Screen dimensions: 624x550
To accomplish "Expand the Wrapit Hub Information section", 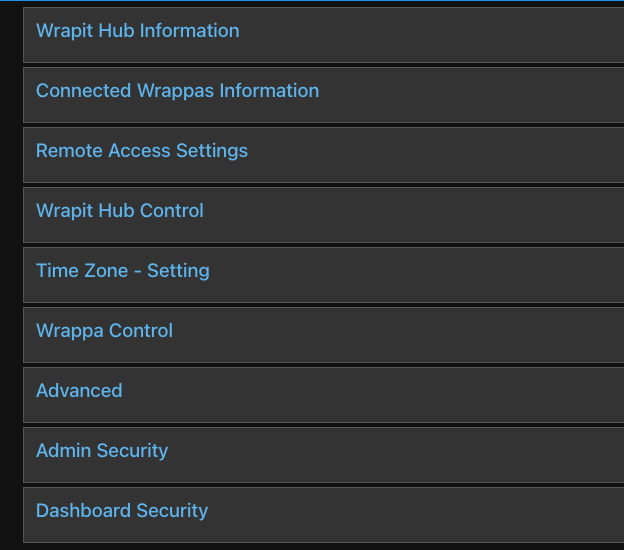I will pos(138,31).
